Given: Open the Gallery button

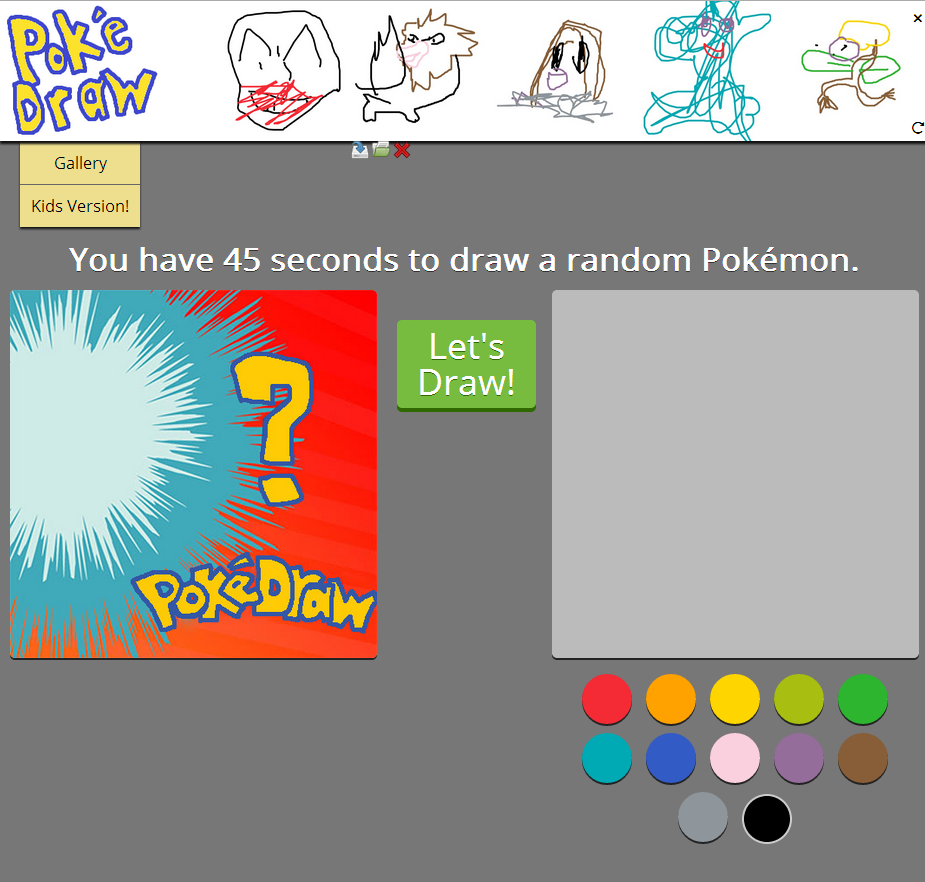Looking at the screenshot, I should [80, 163].
